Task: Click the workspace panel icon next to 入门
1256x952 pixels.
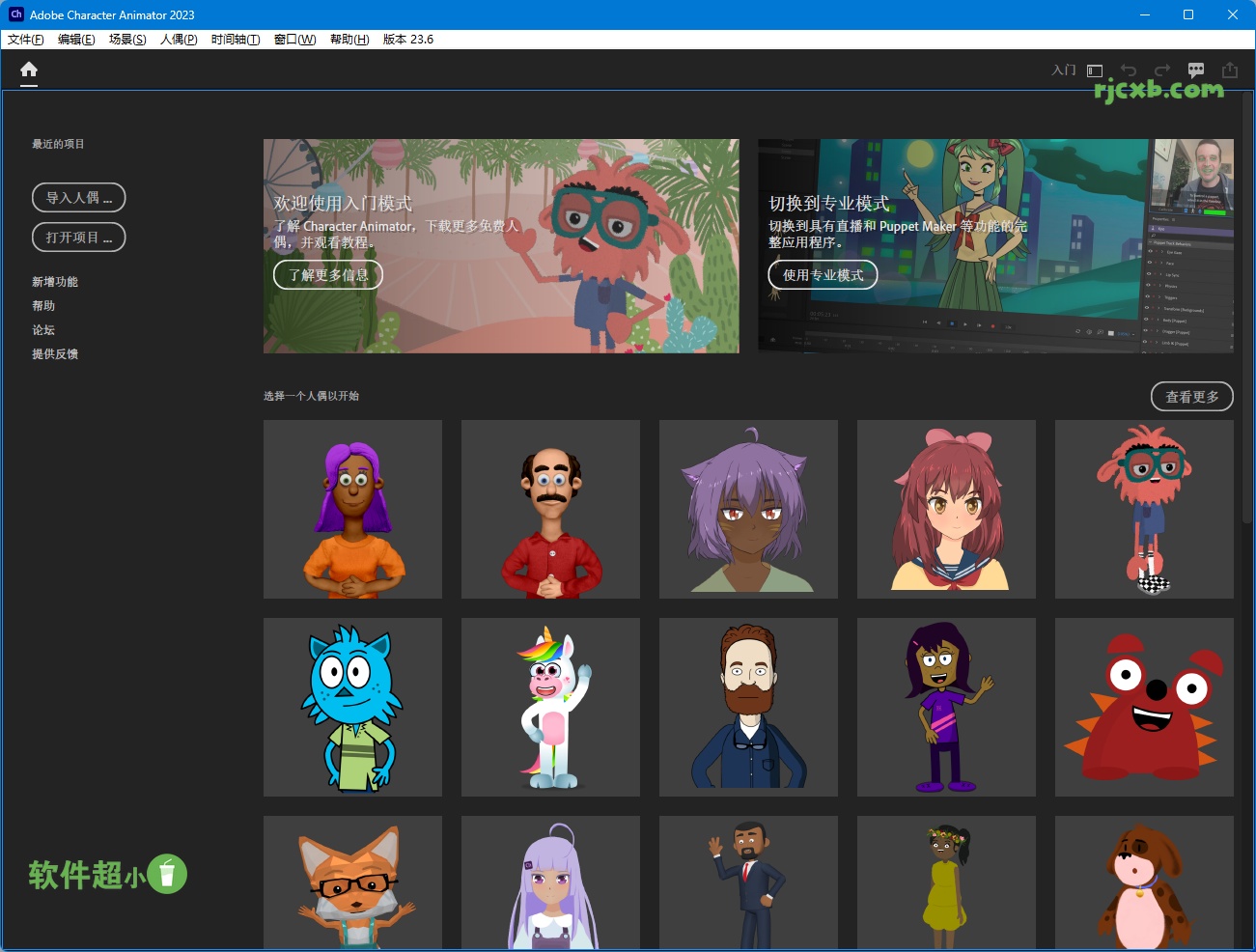Action: coord(1093,70)
